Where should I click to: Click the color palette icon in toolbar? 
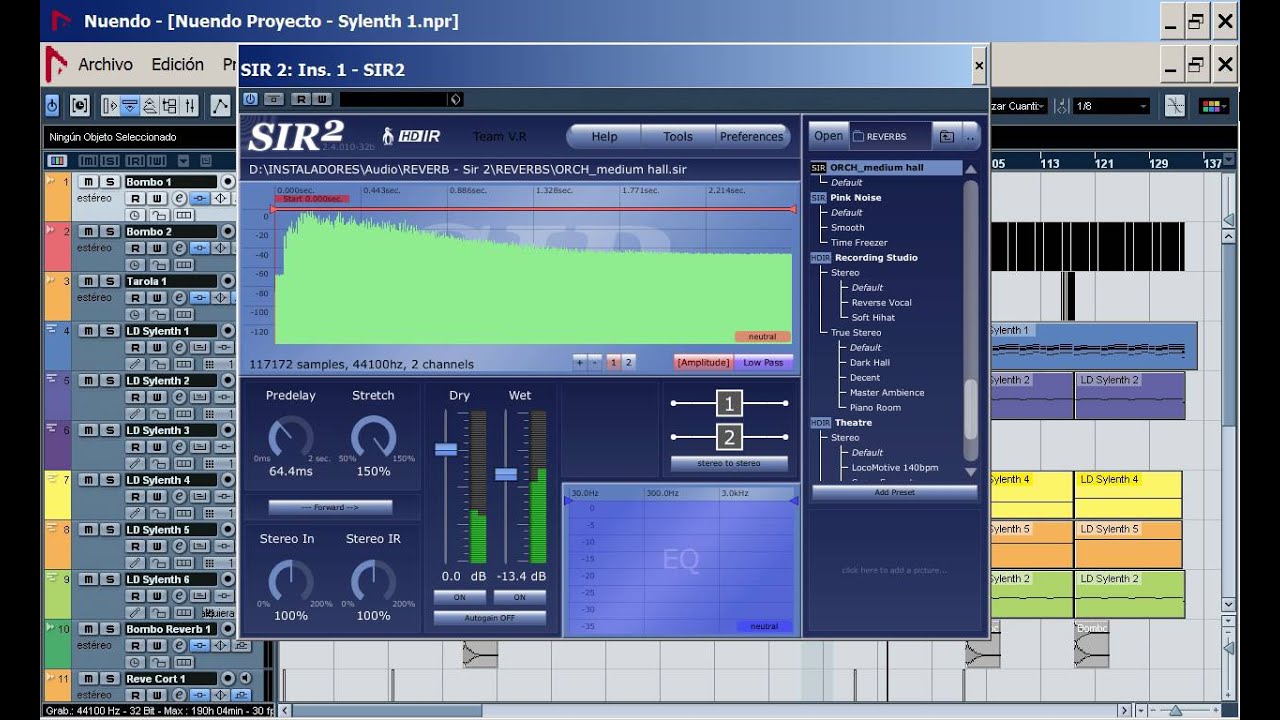[1214, 105]
